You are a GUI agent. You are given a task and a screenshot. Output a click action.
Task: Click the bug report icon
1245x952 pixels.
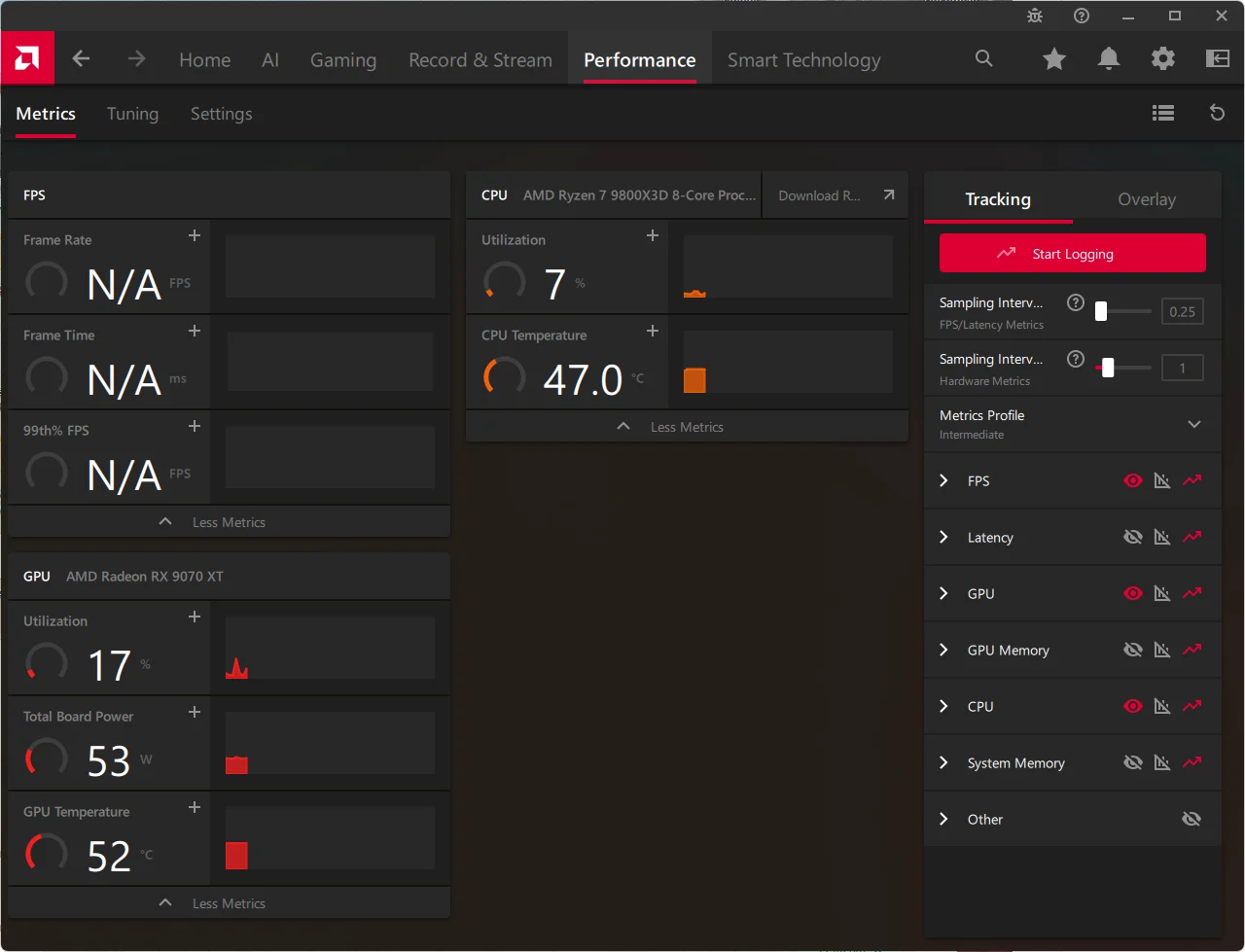click(1035, 16)
